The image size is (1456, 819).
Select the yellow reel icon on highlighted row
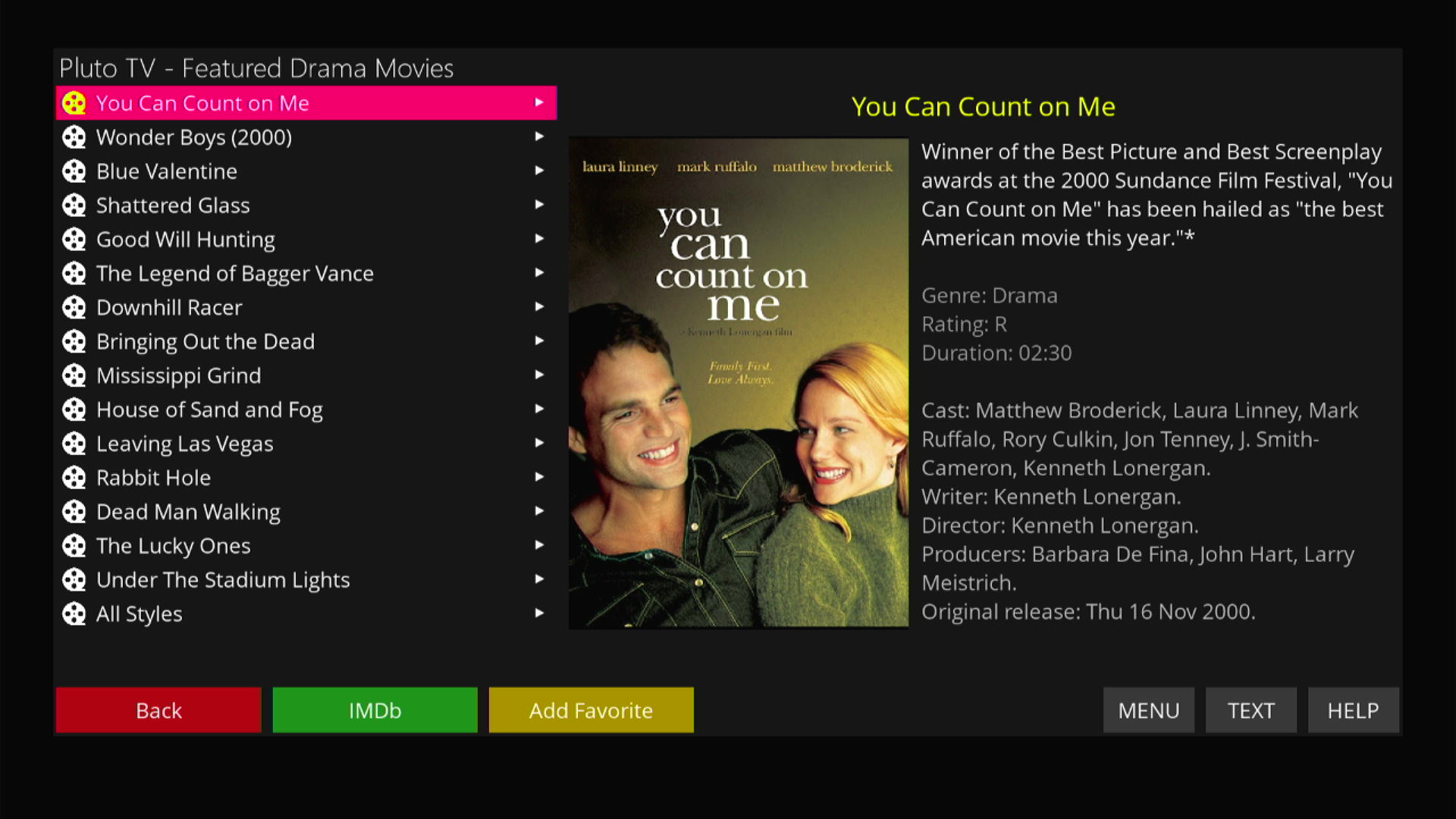(74, 103)
